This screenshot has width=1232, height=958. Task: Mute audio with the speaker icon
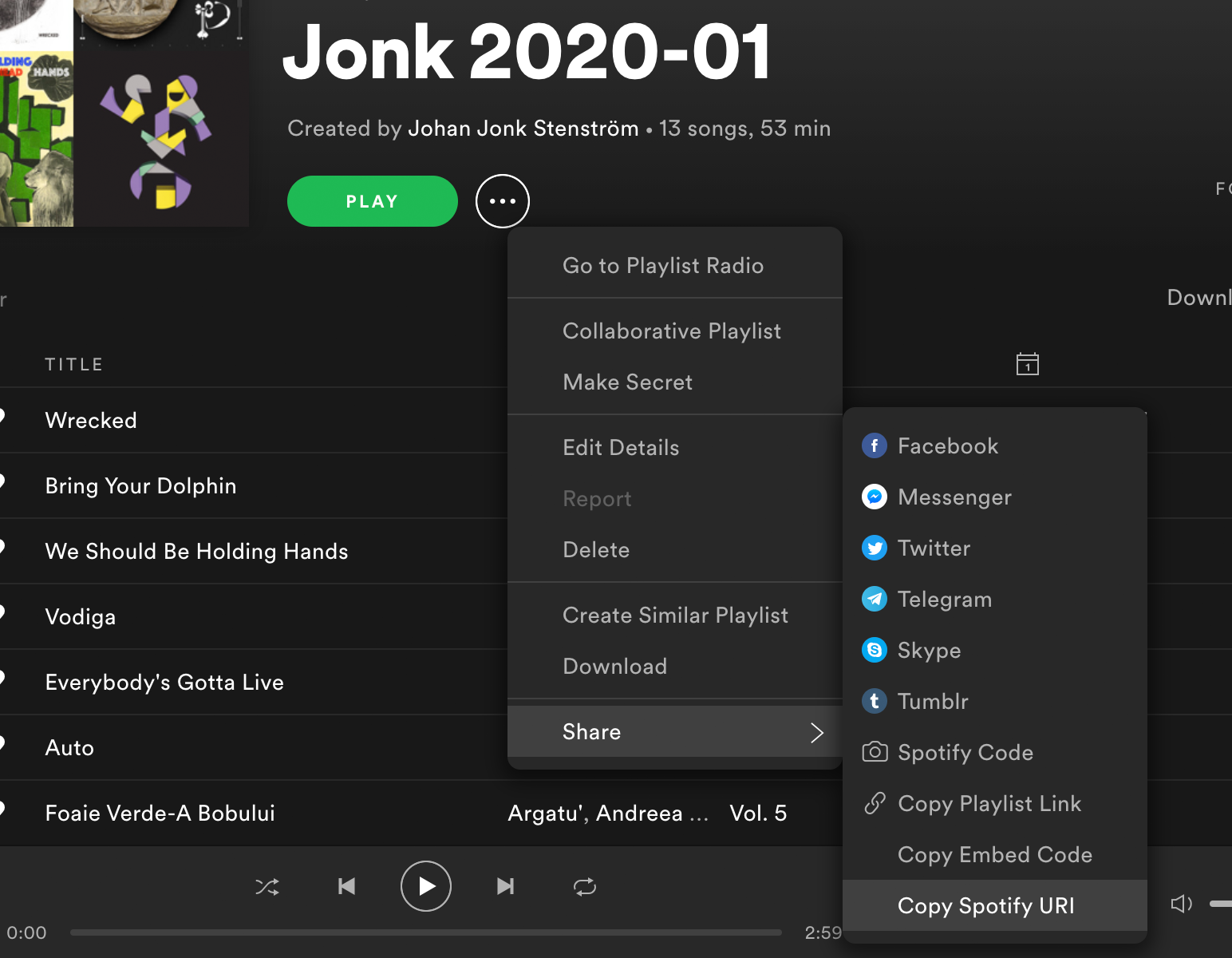point(1181,904)
